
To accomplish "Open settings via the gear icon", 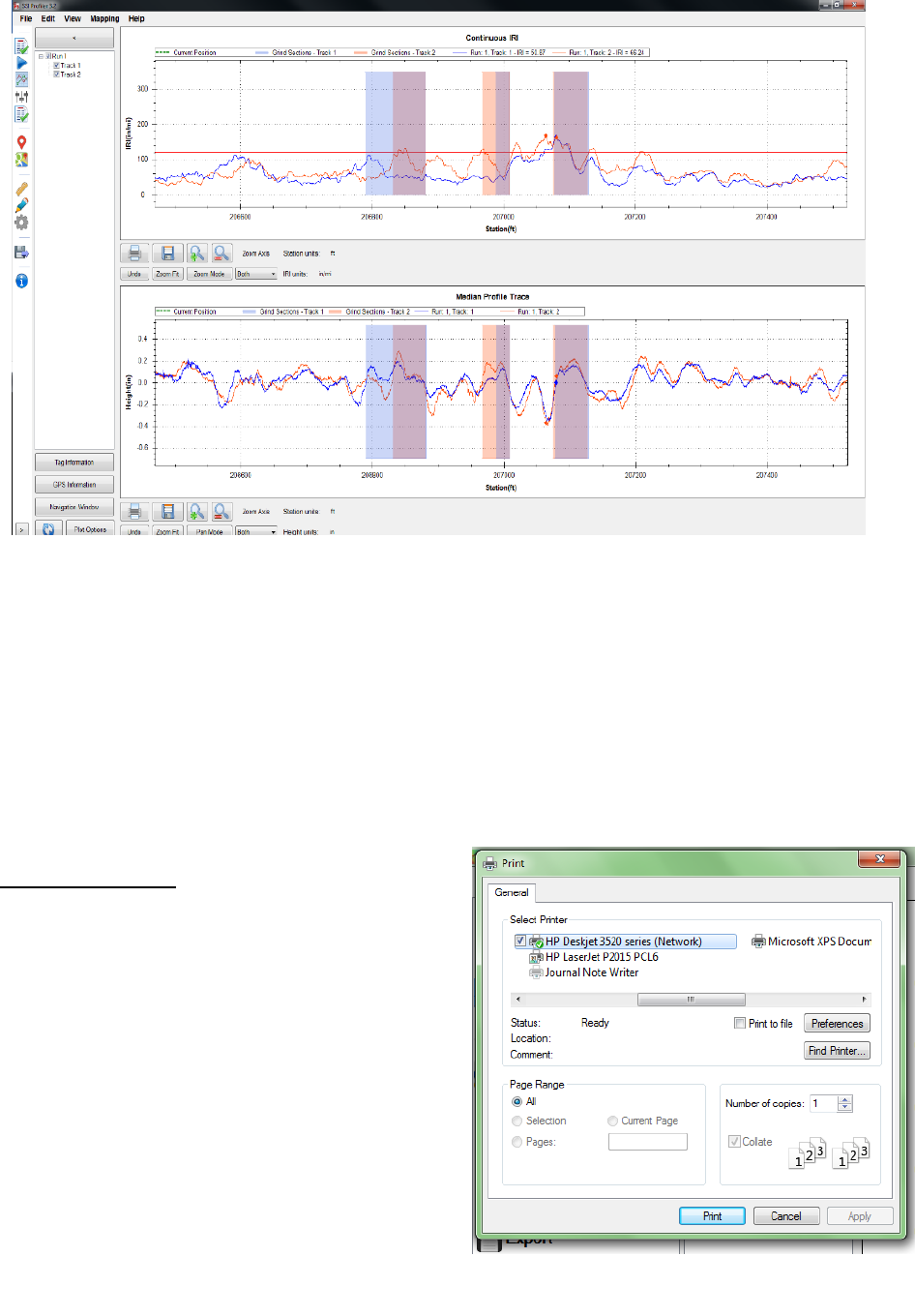I will 21,223.
